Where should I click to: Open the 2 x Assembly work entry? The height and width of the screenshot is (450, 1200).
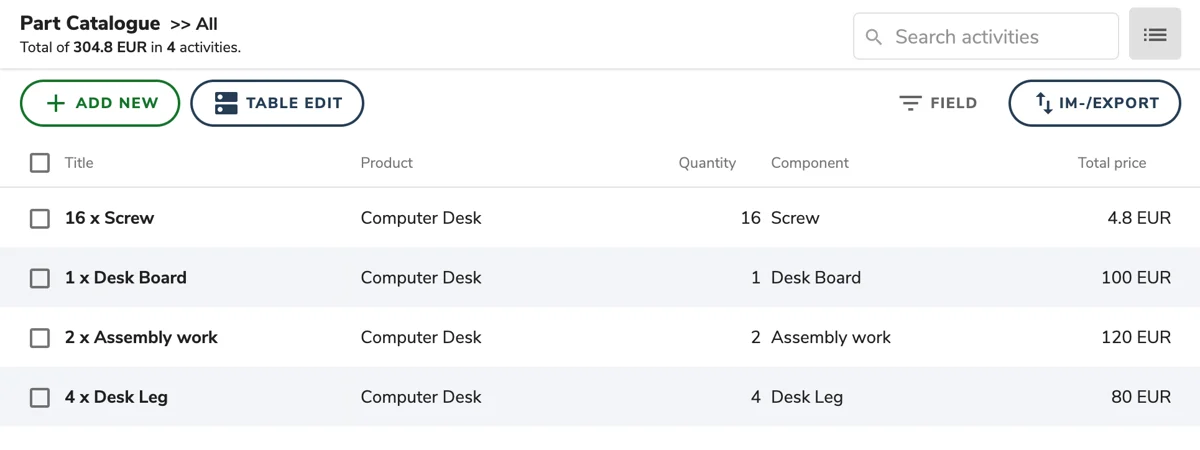click(141, 338)
